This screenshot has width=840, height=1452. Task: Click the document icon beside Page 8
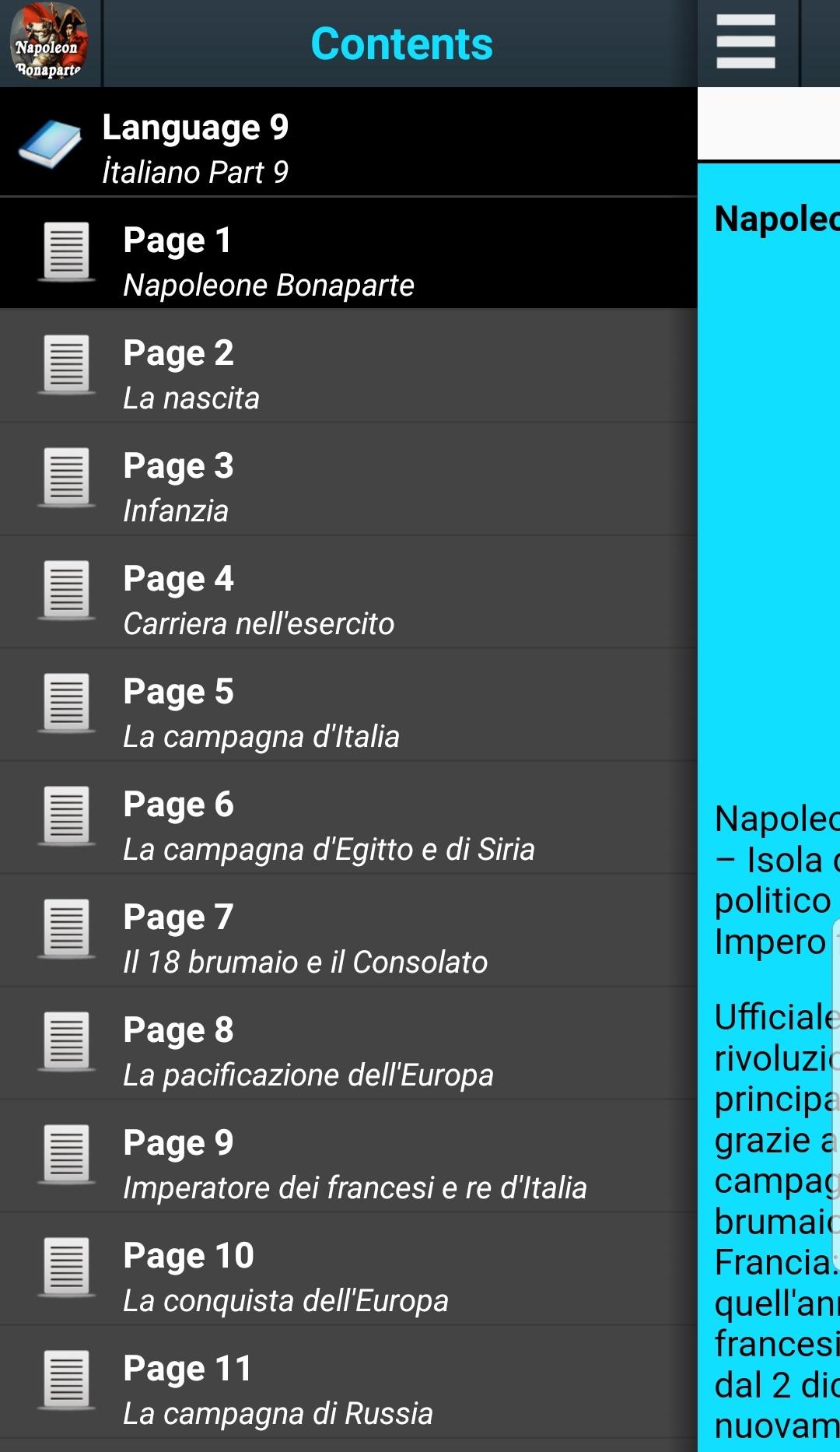(x=66, y=1042)
